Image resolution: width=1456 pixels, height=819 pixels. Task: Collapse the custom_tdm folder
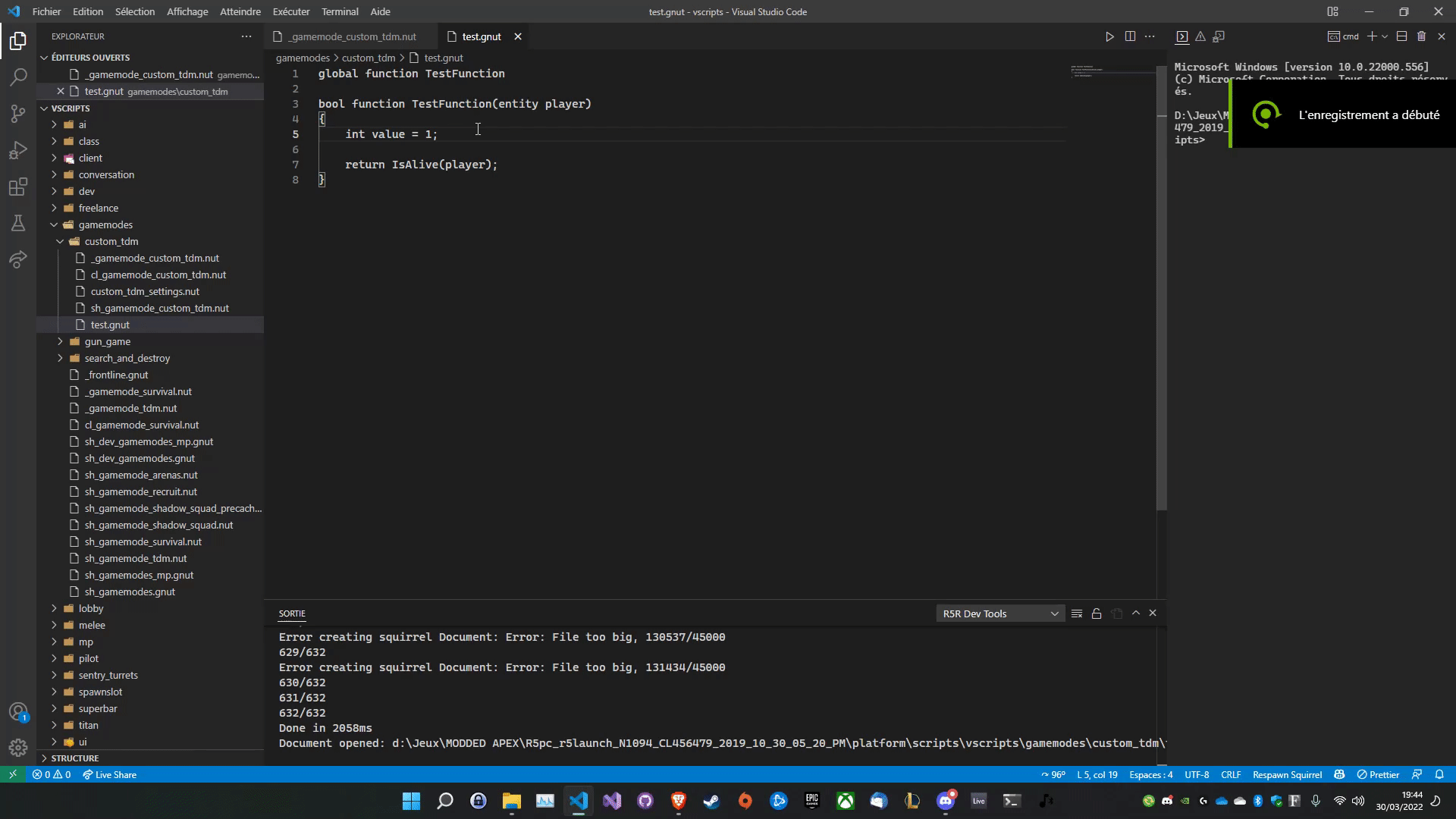click(60, 241)
